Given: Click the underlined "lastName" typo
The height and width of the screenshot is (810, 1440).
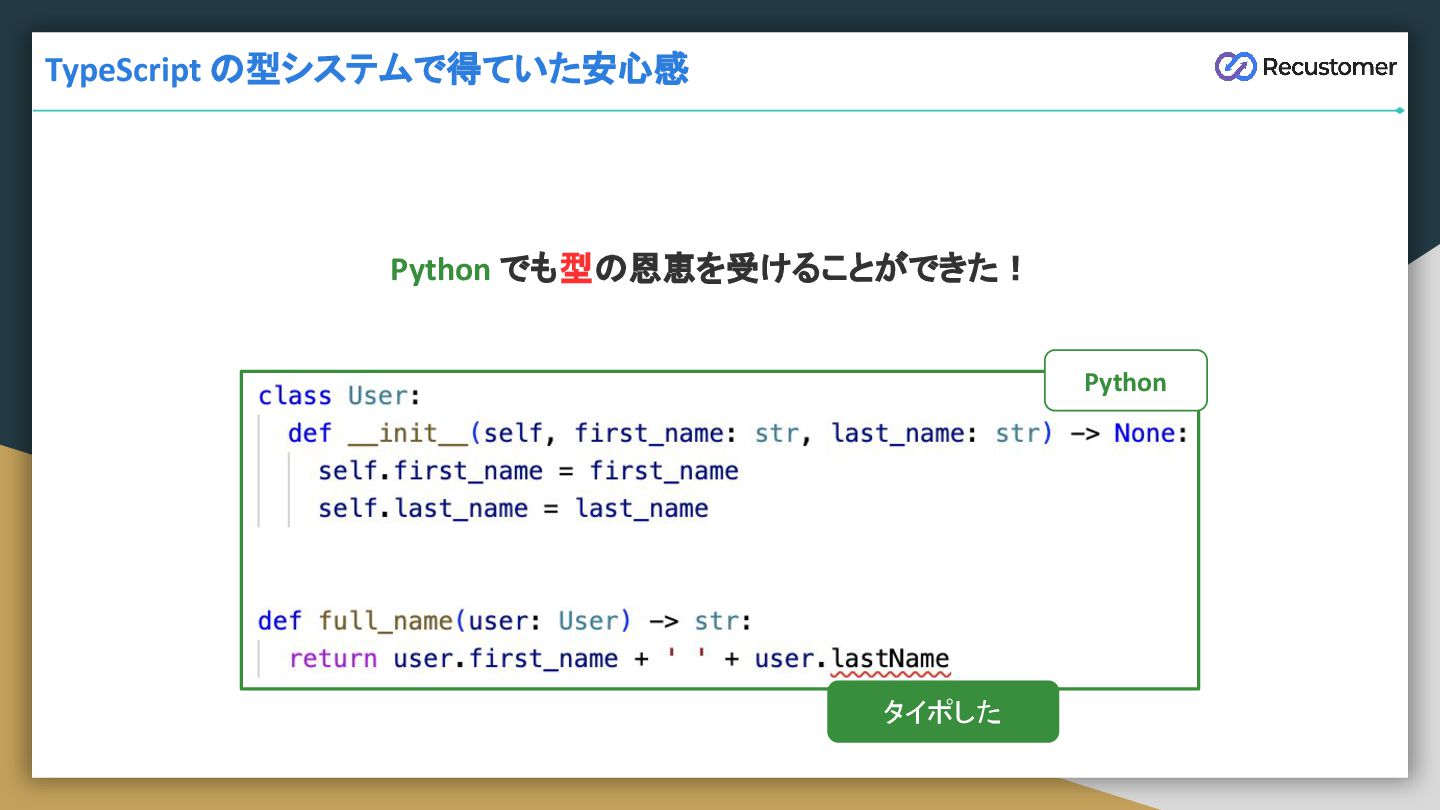Looking at the screenshot, I should pyautogui.click(x=890, y=660).
